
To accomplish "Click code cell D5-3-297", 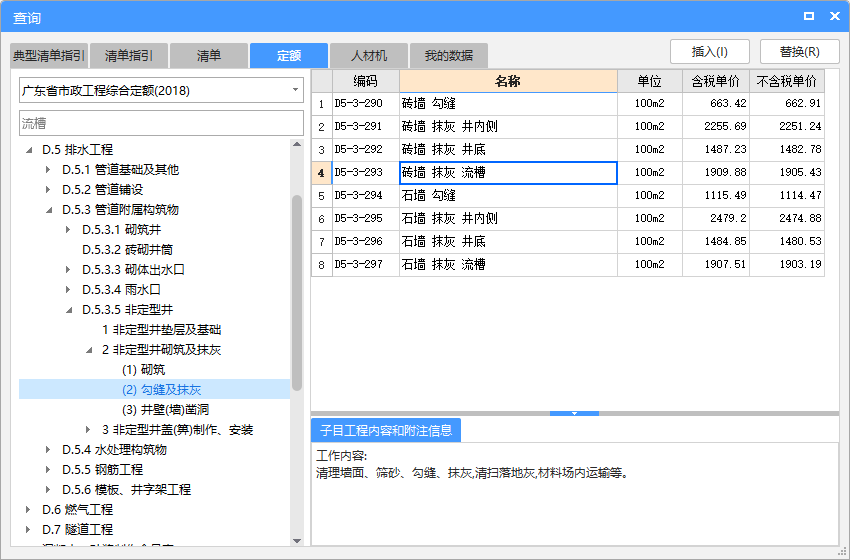I will (x=365, y=265).
